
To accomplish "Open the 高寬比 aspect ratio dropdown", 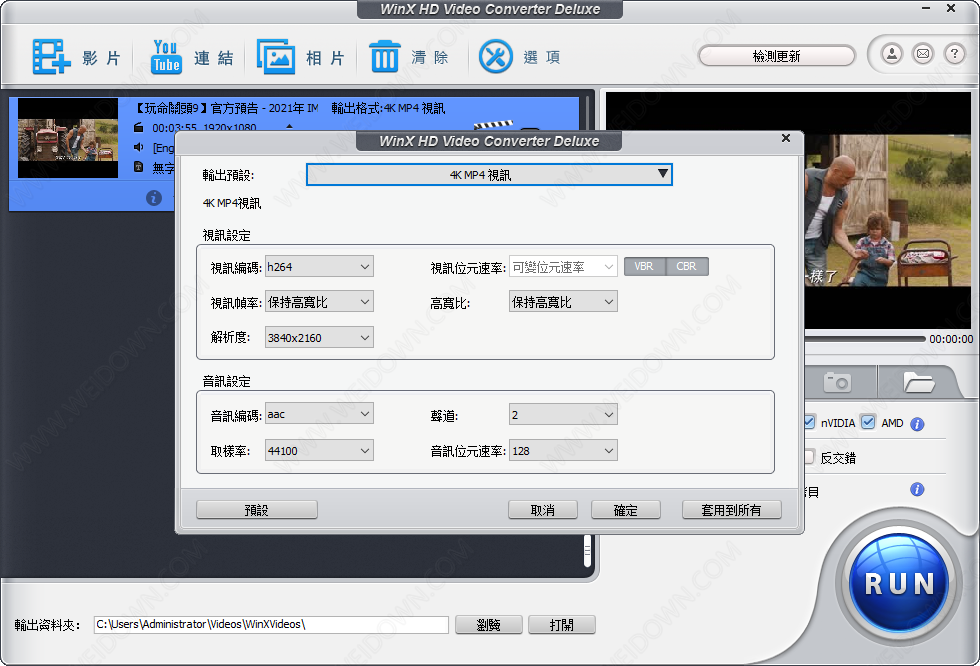I will [563, 302].
